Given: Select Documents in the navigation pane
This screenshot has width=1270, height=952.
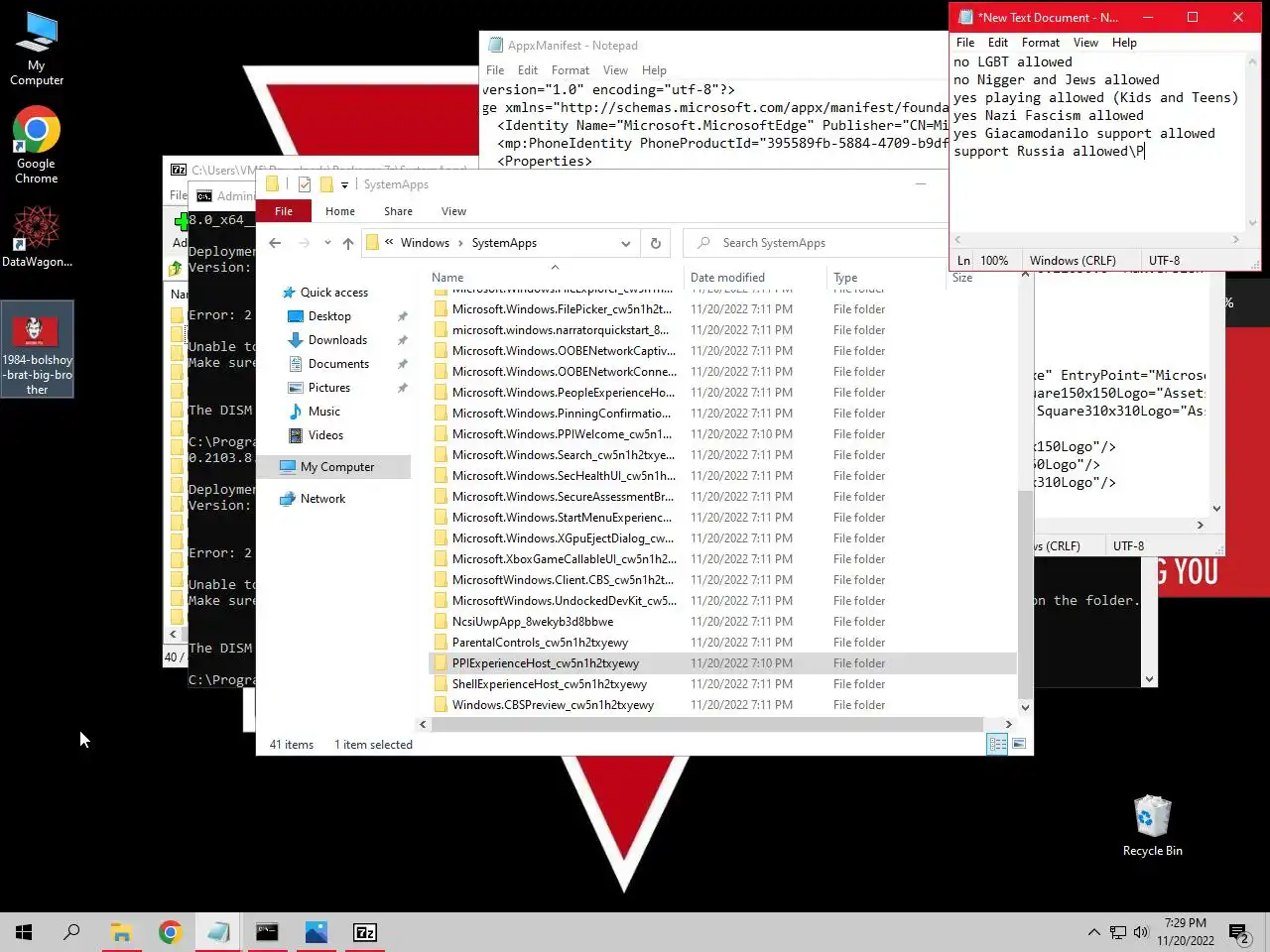Looking at the screenshot, I should coord(338,364).
